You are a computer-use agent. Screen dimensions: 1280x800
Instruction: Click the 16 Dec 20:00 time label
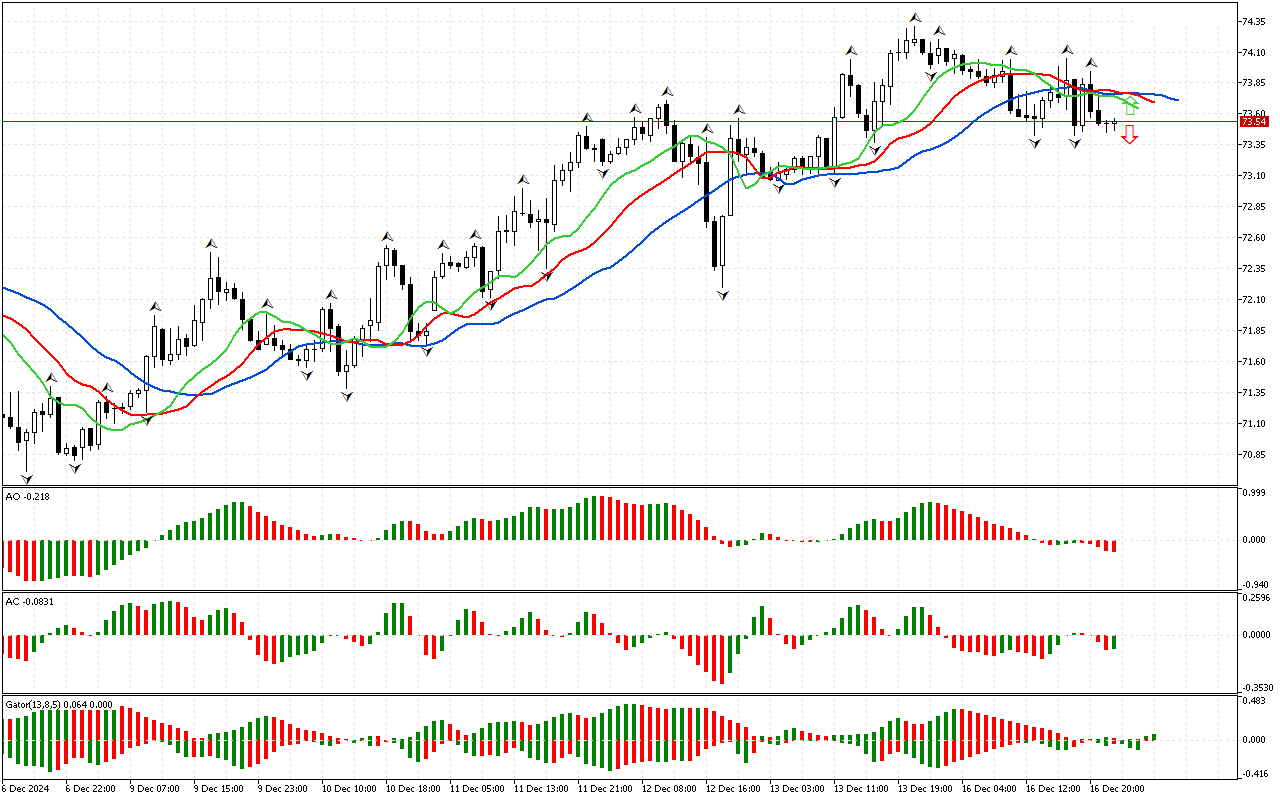[1118, 789]
